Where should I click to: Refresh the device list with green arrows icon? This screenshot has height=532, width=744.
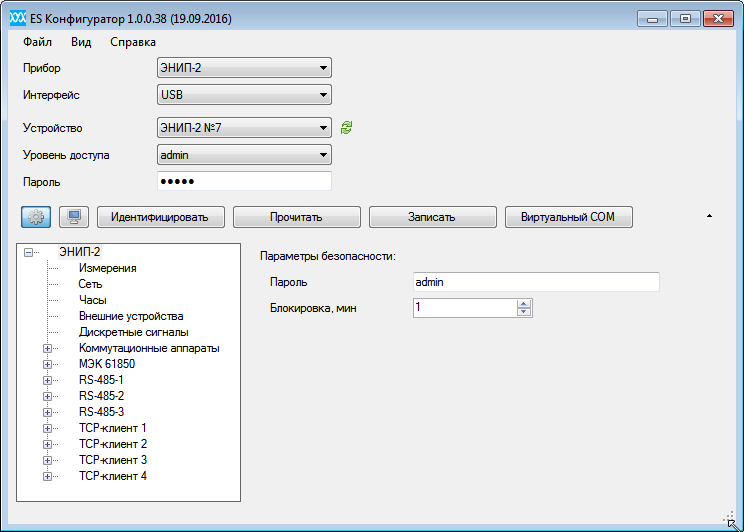pos(346,127)
